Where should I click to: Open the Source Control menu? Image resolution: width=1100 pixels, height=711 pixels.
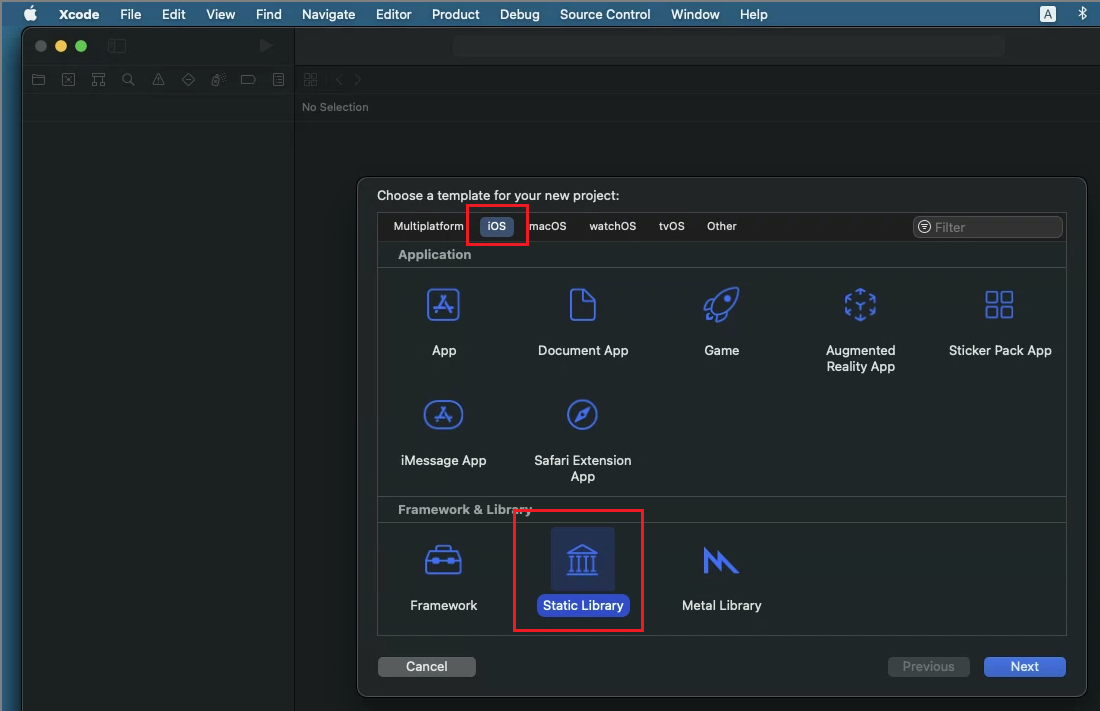click(x=605, y=14)
